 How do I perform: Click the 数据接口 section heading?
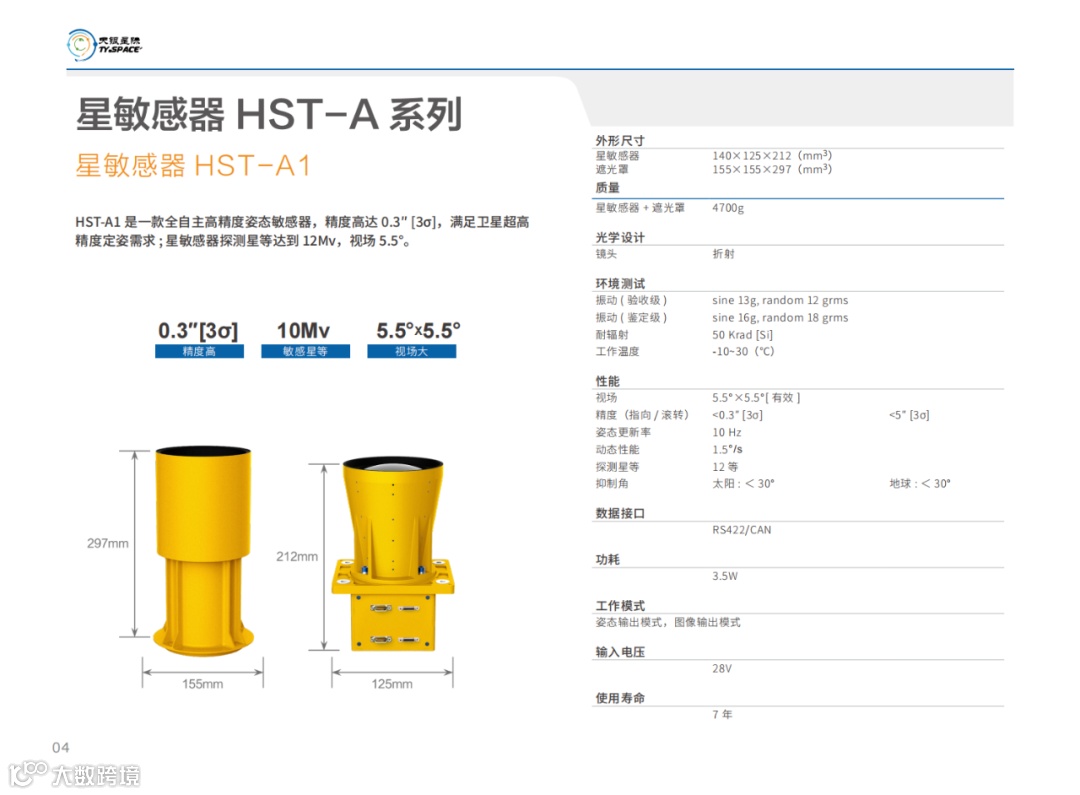click(620, 513)
